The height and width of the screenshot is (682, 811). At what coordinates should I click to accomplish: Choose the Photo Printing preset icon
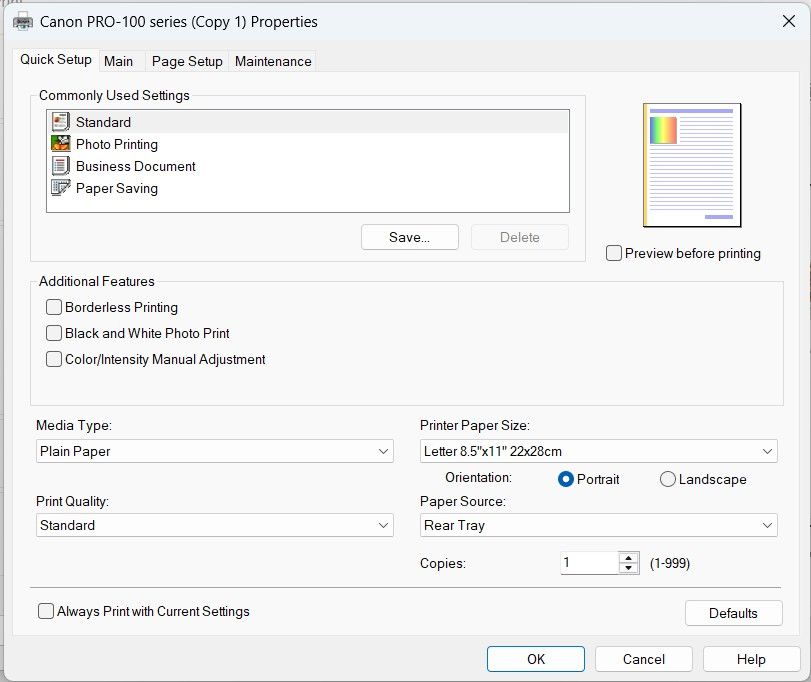60,144
